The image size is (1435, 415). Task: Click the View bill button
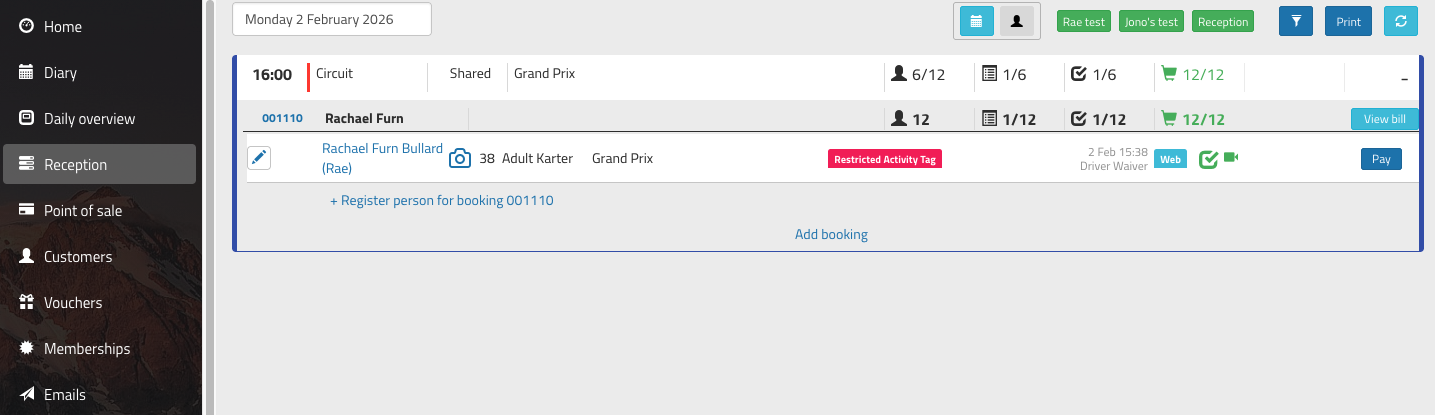click(x=1384, y=119)
